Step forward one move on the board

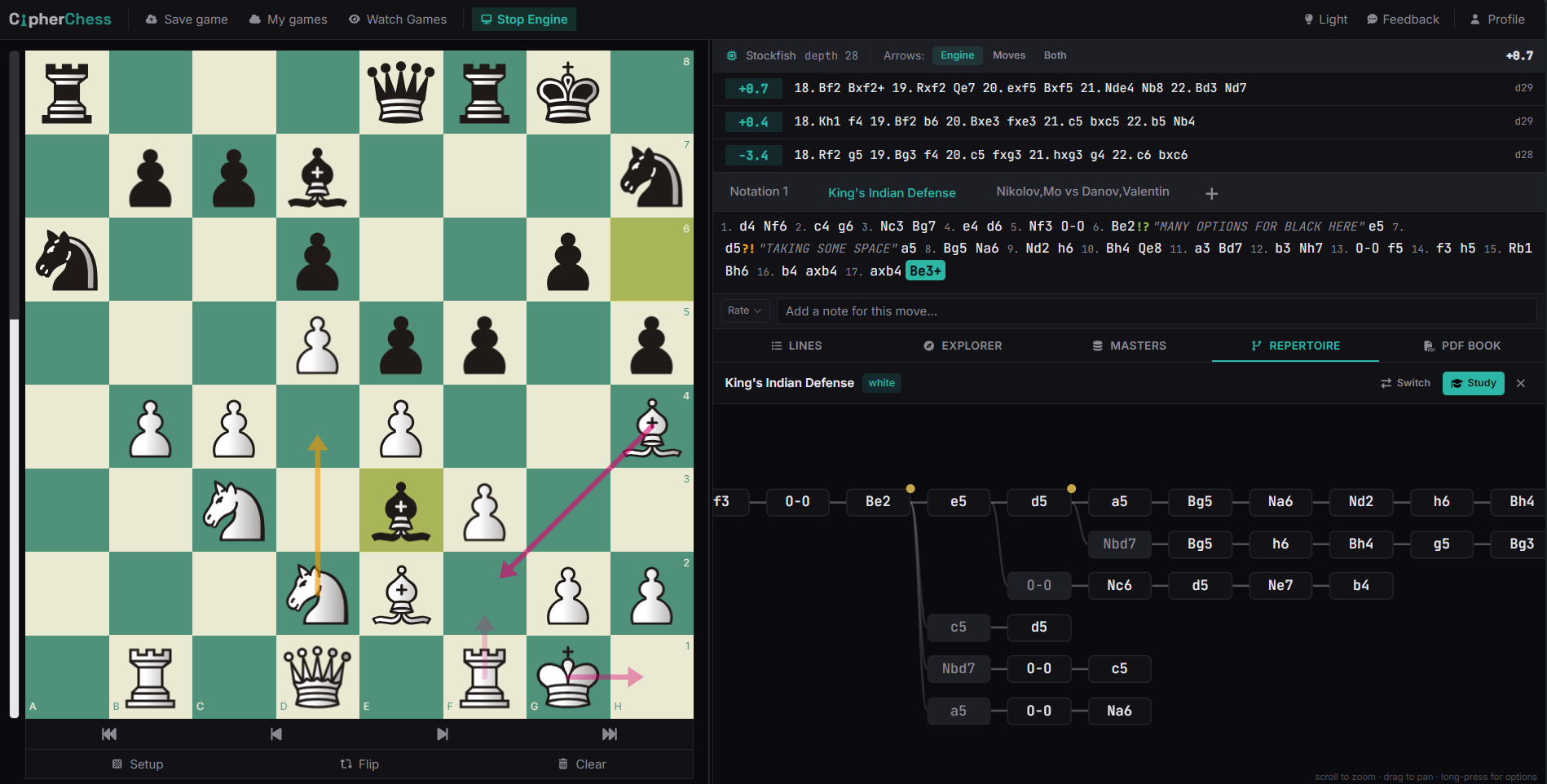(x=443, y=733)
